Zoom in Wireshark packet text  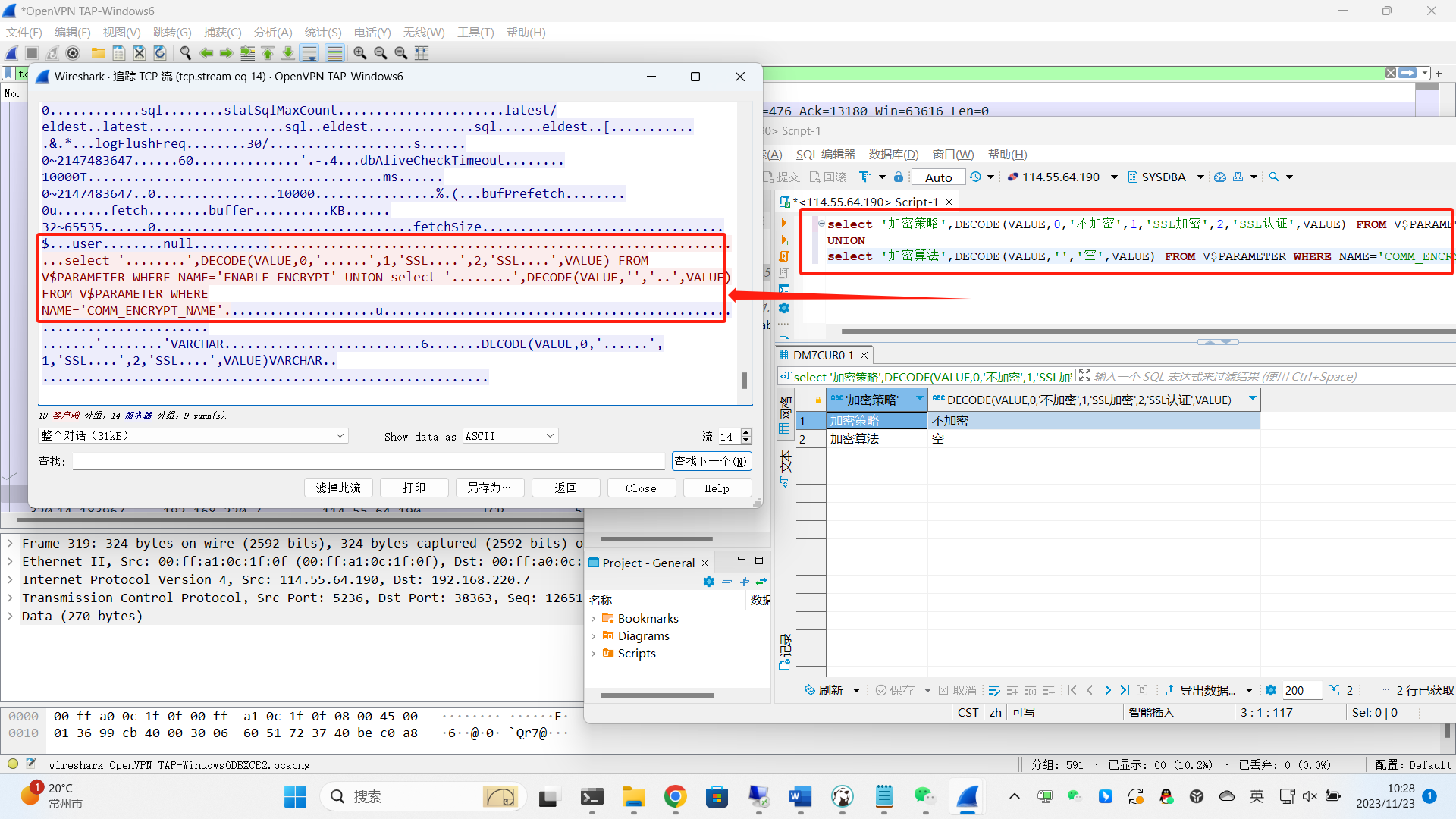point(360,53)
